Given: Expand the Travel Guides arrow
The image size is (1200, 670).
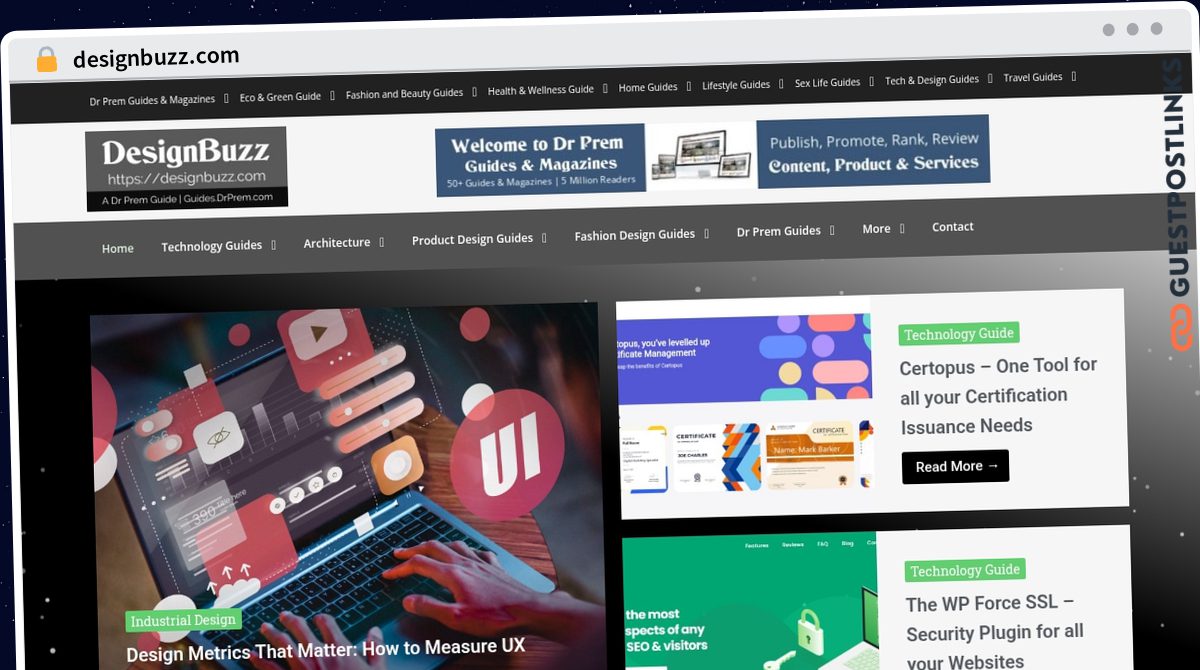Looking at the screenshot, I should coord(1074,75).
